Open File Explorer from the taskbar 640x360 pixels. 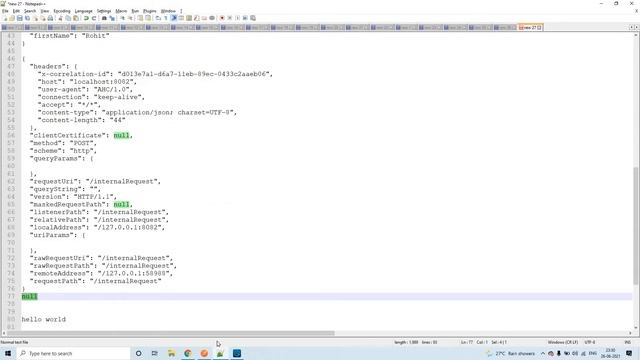click(171, 353)
